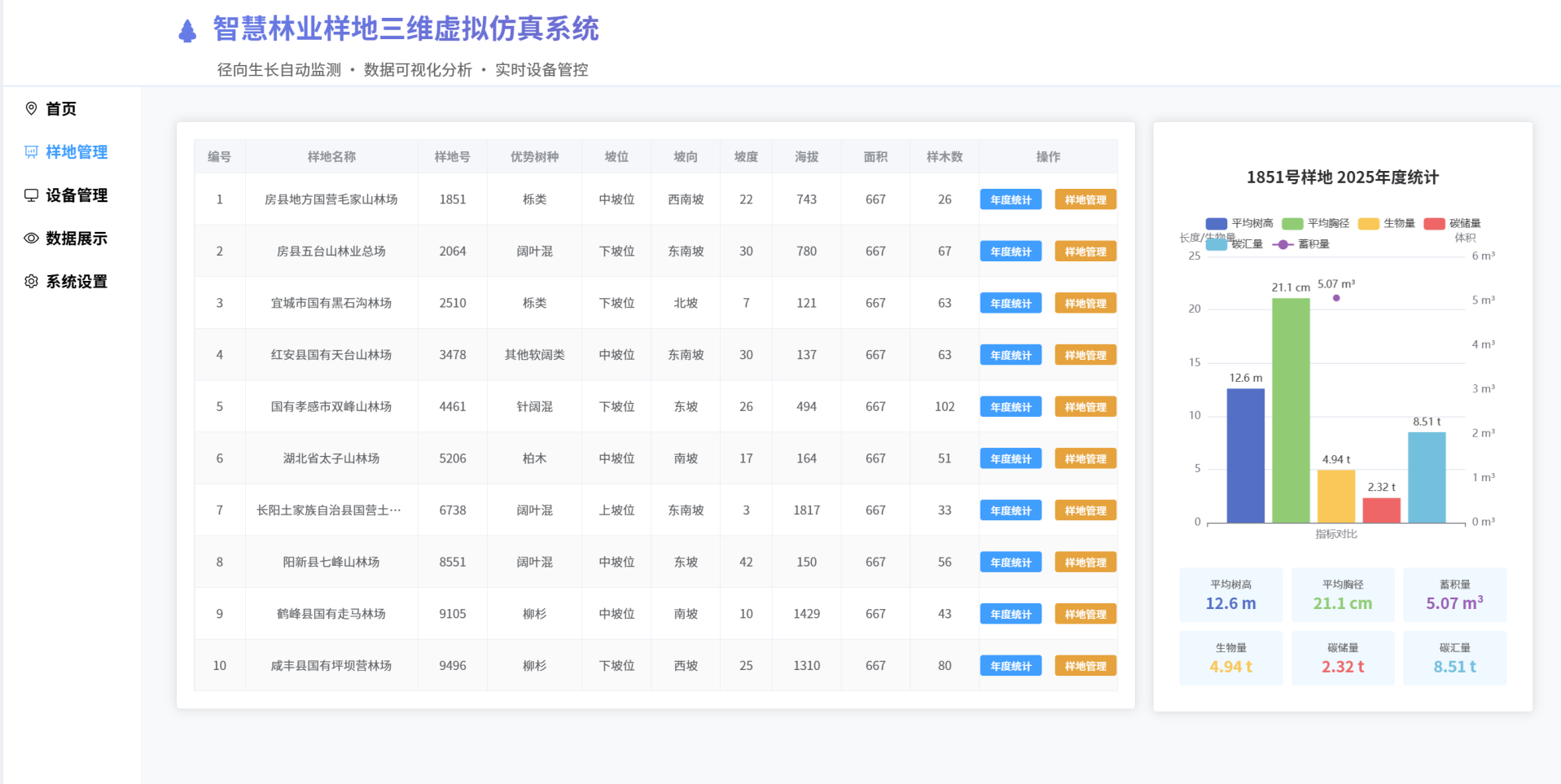Open 样地管理 for 阳新县七峰山林场
Image resolution: width=1561 pixels, height=784 pixels.
(1085, 563)
